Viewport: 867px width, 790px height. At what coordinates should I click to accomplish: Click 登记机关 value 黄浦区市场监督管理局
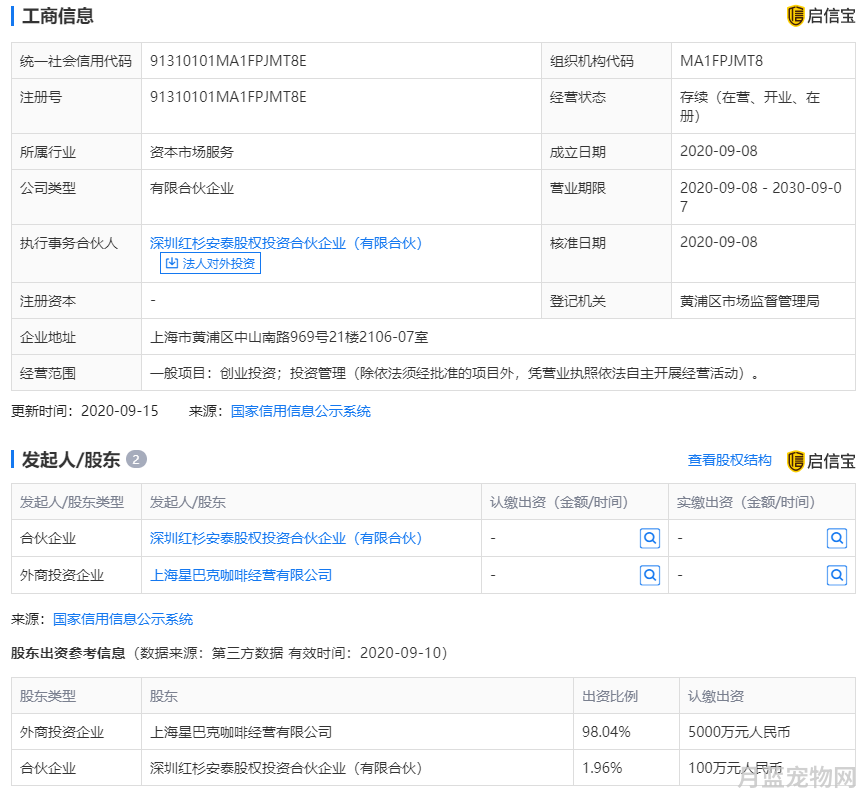tap(749, 301)
